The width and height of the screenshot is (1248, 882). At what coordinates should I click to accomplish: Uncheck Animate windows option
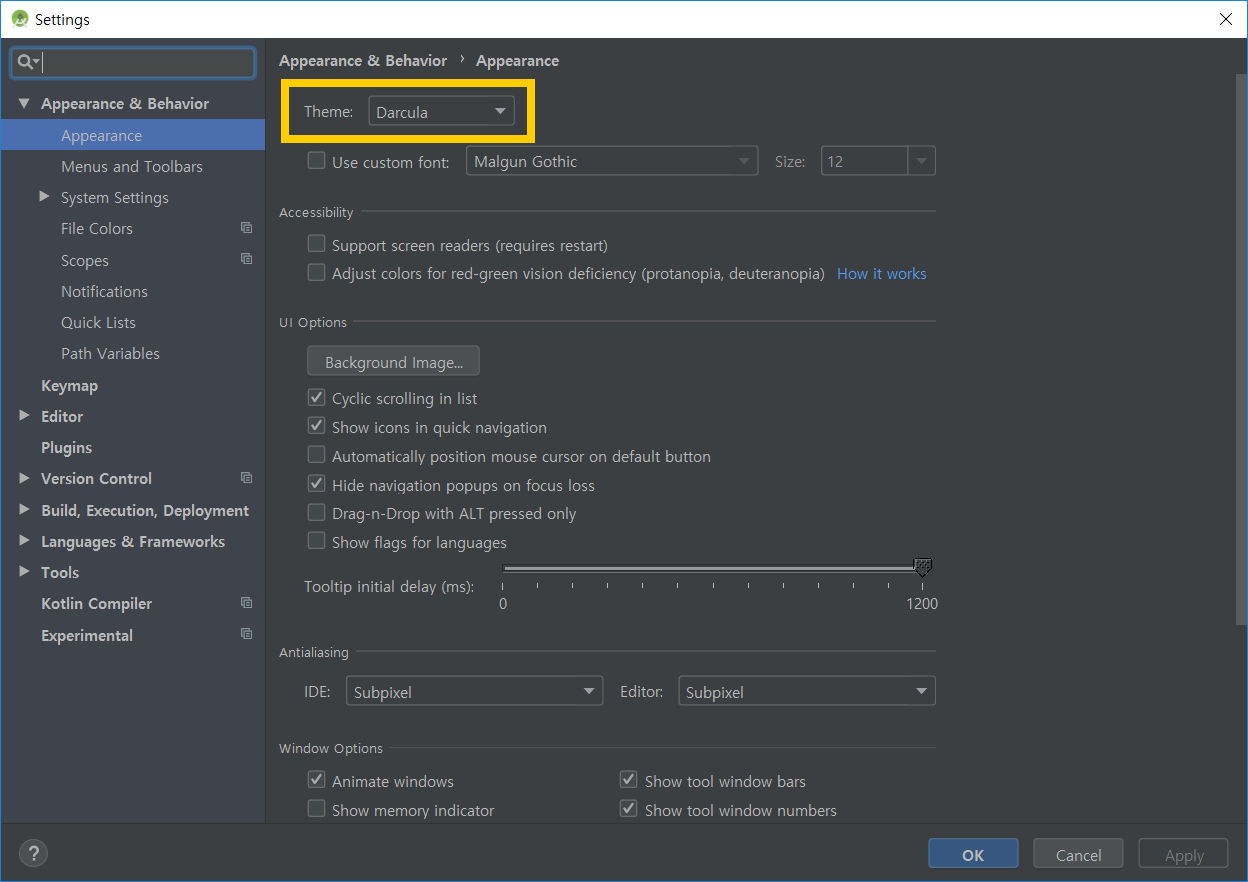point(316,780)
